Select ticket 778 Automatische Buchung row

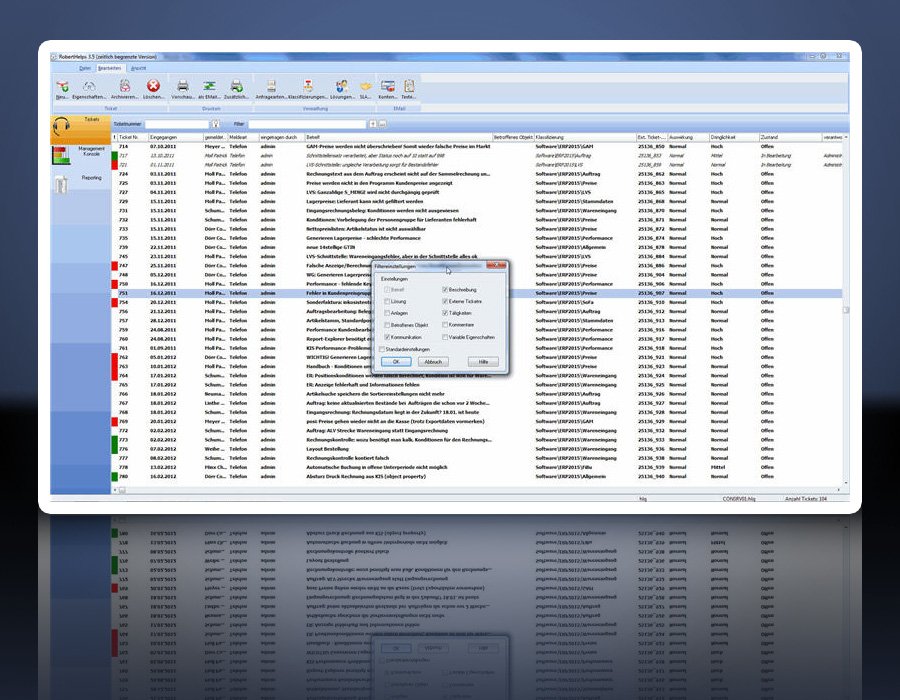(476, 468)
